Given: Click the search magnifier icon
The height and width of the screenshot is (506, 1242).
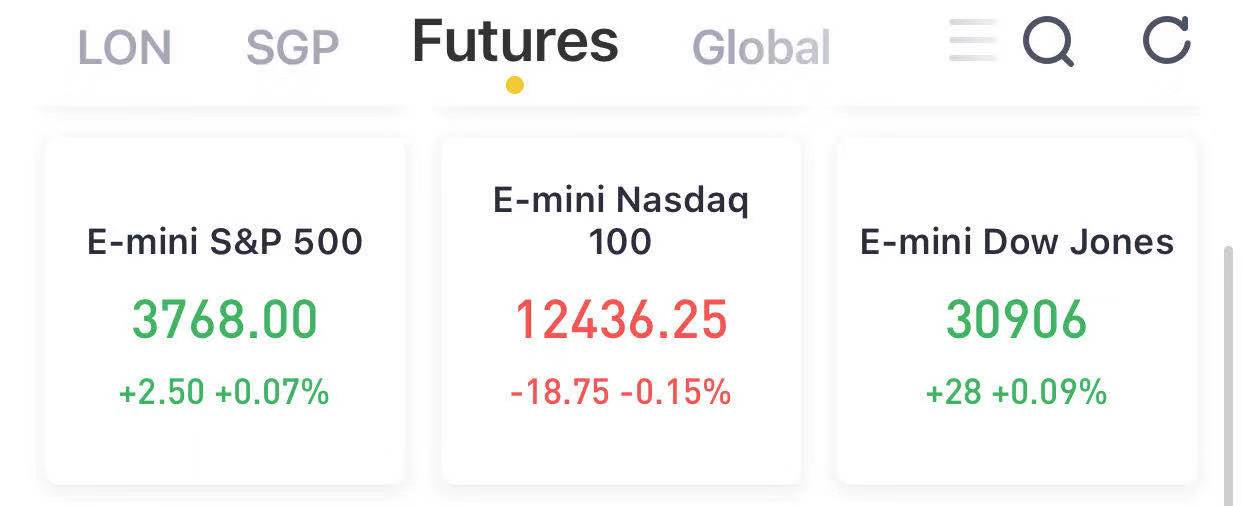Looking at the screenshot, I should click(x=1048, y=43).
